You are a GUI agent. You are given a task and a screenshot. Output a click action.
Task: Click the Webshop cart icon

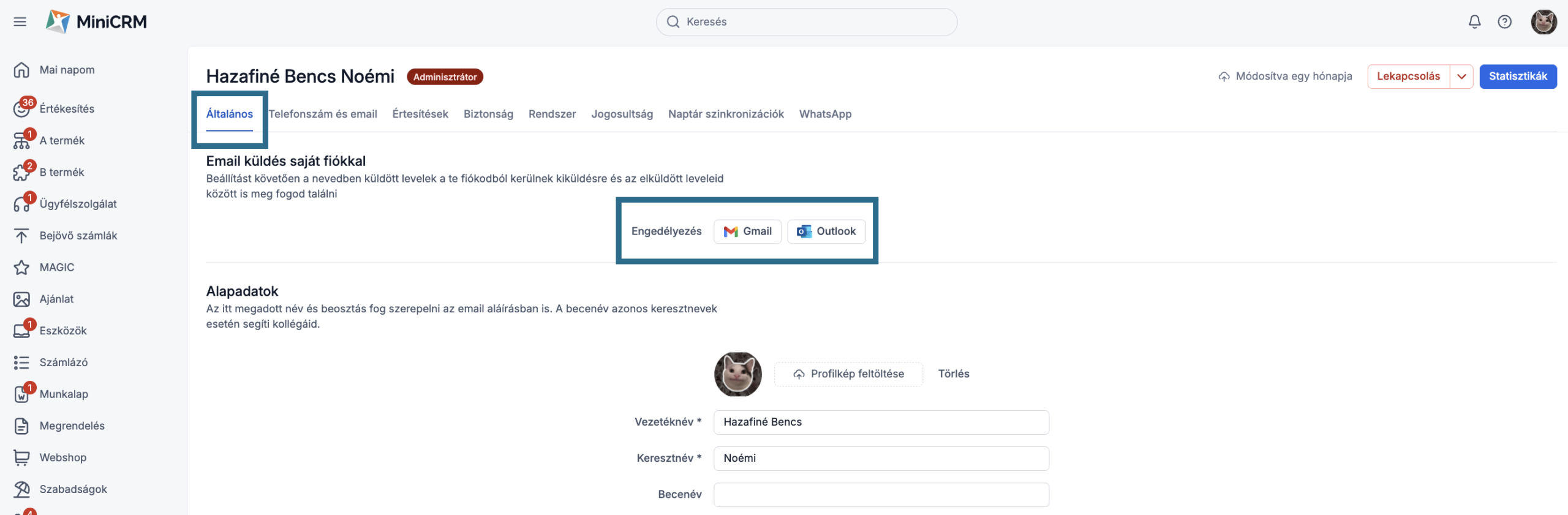(21, 457)
